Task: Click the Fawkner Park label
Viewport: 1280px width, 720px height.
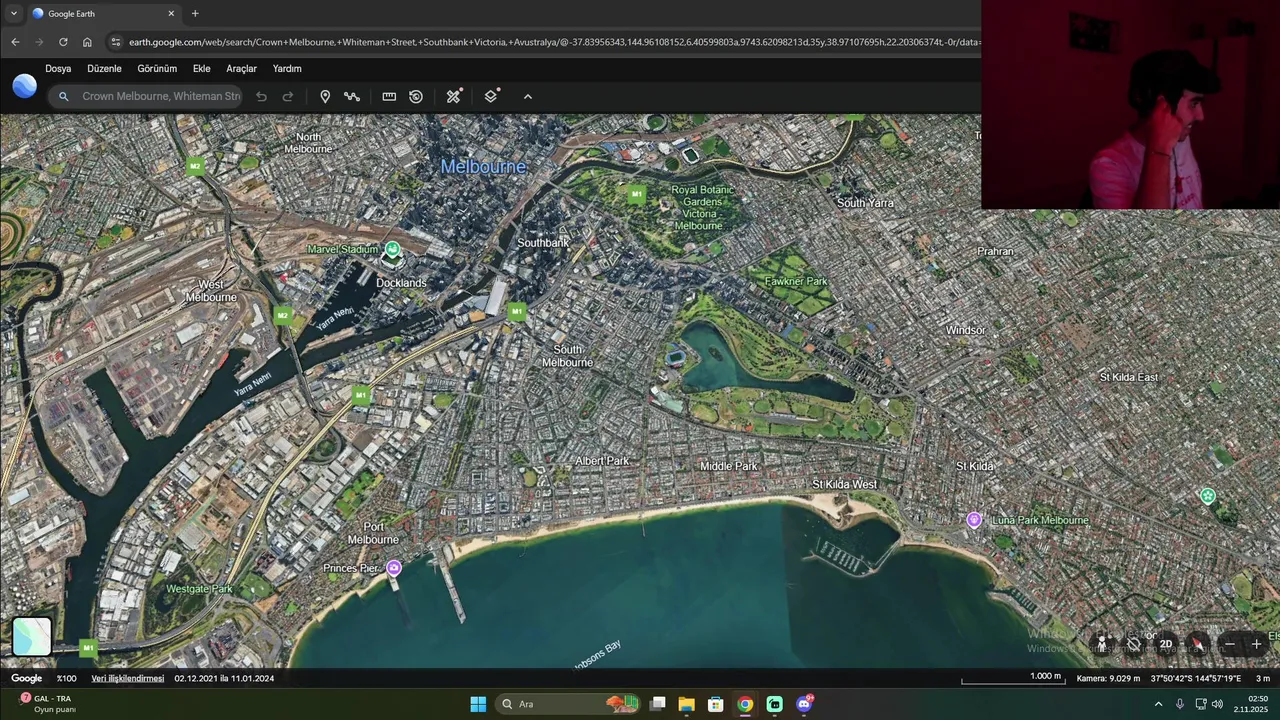Action: [x=795, y=281]
